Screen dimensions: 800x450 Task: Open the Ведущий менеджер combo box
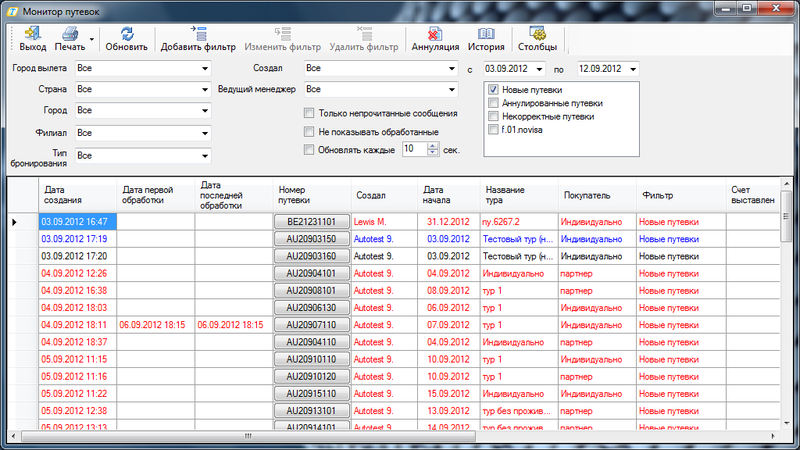(449, 90)
